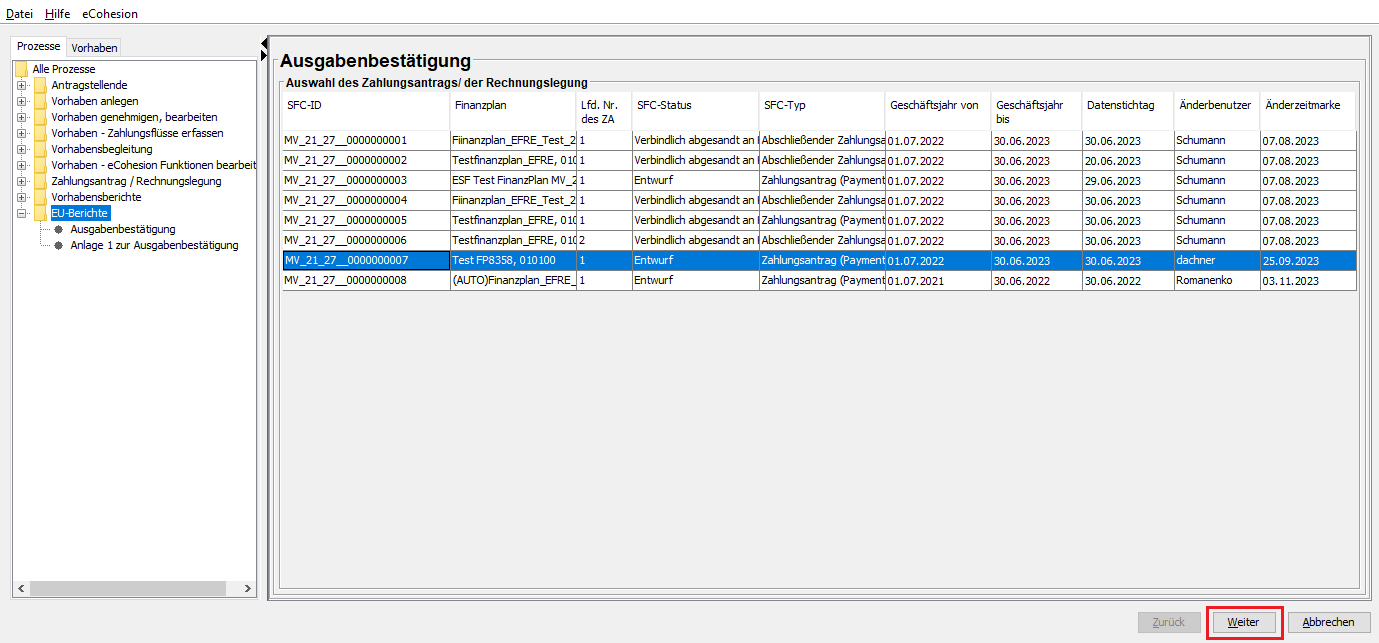
Task: Click gear icon beside Ausgabenbestätigung tree item
Action: click(59, 229)
